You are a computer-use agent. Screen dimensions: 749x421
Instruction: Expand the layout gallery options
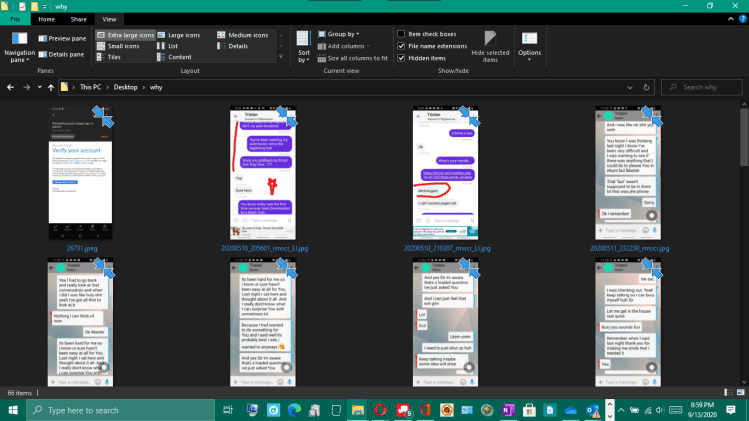click(280, 57)
